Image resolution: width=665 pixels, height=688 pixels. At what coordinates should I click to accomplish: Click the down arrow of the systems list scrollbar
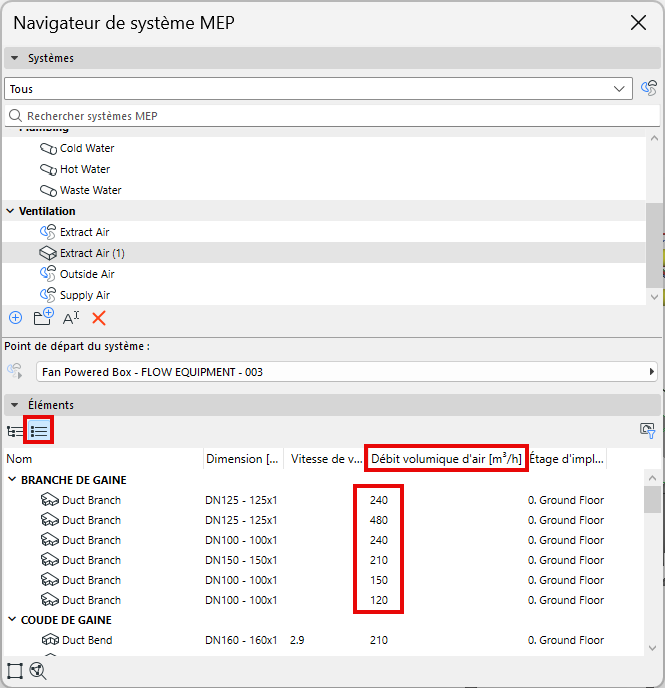(x=654, y=297)
